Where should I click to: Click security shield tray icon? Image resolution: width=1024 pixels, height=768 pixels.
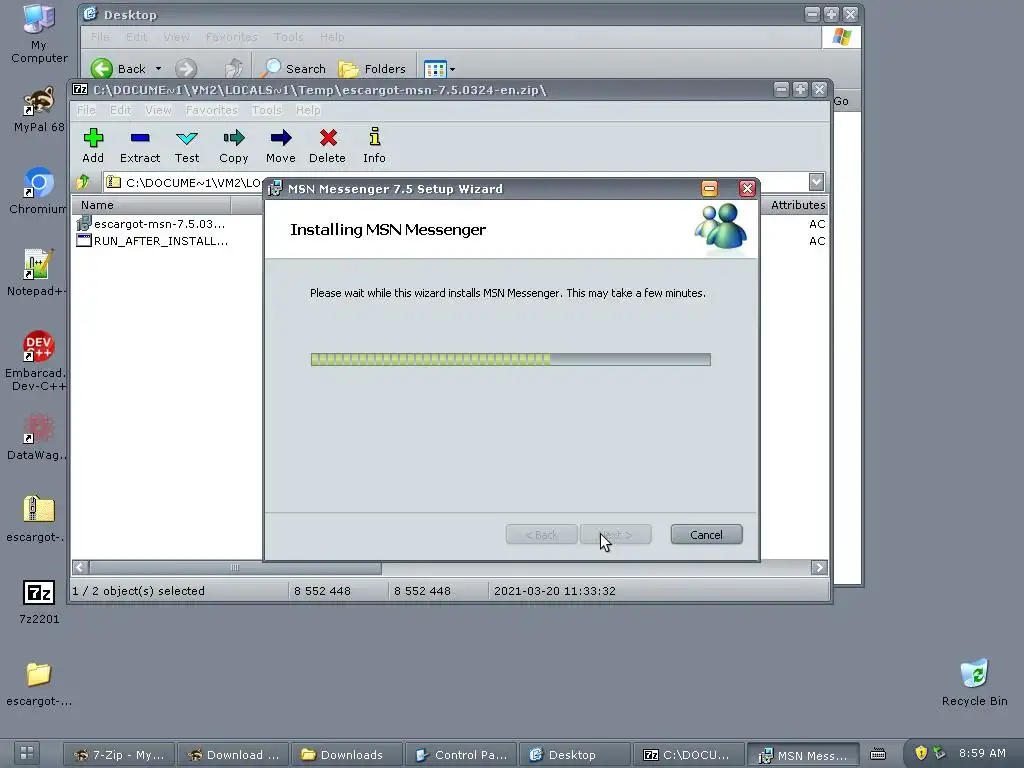(921, 753)
